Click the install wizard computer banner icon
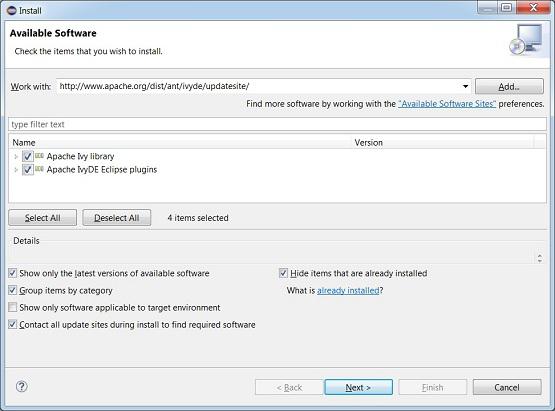Image resolution: width=555 pixels, height=411 pixels. 526,39
